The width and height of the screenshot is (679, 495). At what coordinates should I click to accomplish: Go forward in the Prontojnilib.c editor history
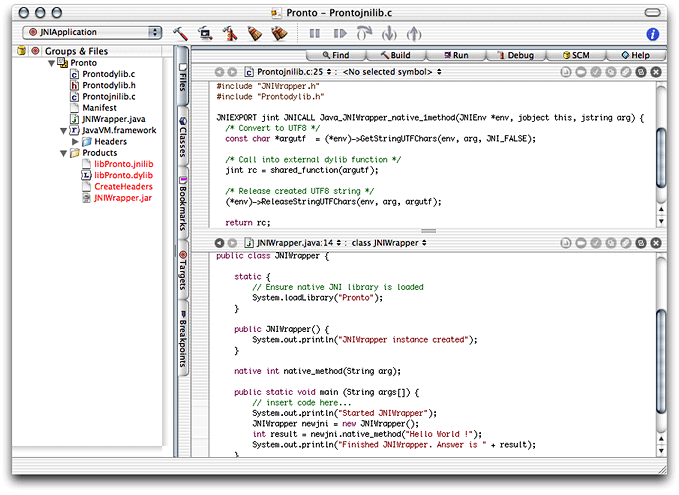(233, 72)
